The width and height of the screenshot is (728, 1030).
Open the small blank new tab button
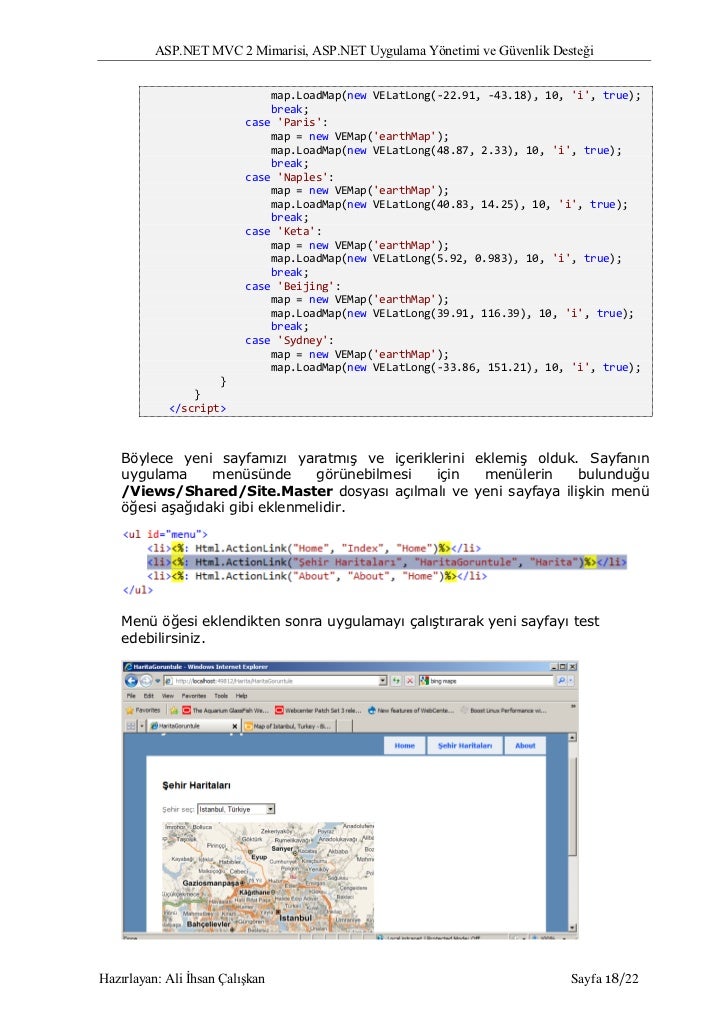pyautogui.click(x=344, y=726)
